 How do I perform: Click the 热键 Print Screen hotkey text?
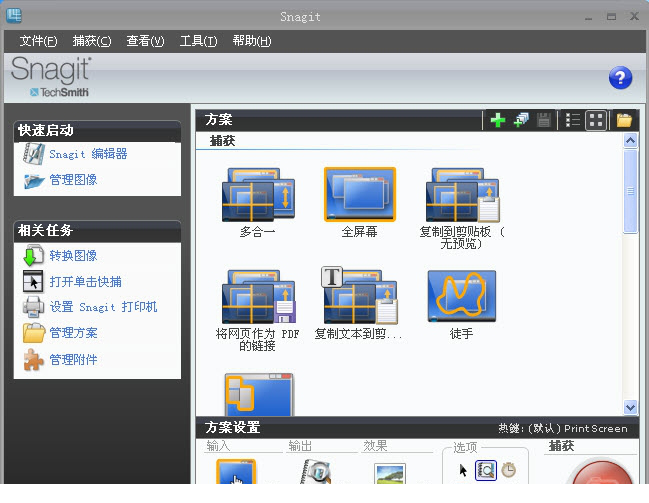coord(562,428)
